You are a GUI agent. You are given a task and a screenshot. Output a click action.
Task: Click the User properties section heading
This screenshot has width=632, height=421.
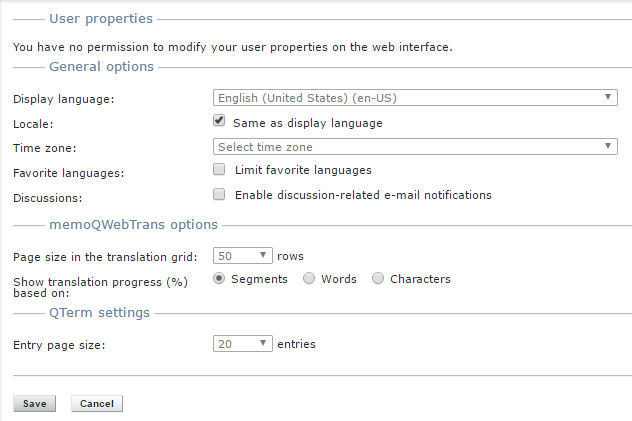[101, 19]
